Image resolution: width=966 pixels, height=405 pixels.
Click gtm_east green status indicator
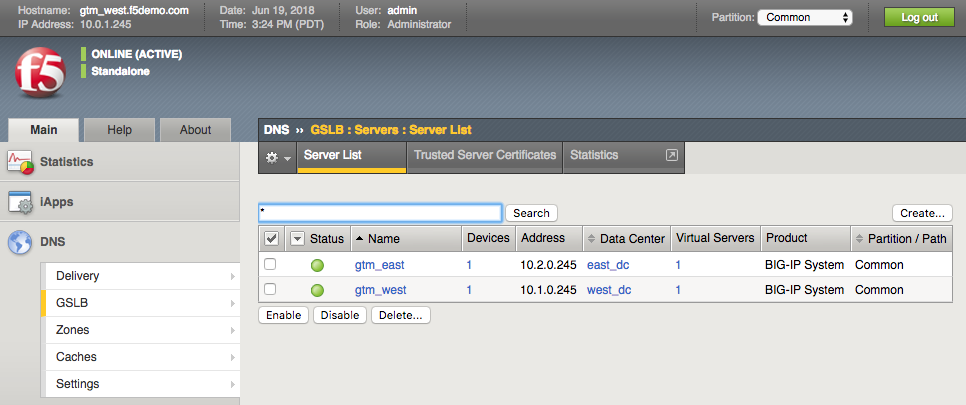[x=317, y=266]
